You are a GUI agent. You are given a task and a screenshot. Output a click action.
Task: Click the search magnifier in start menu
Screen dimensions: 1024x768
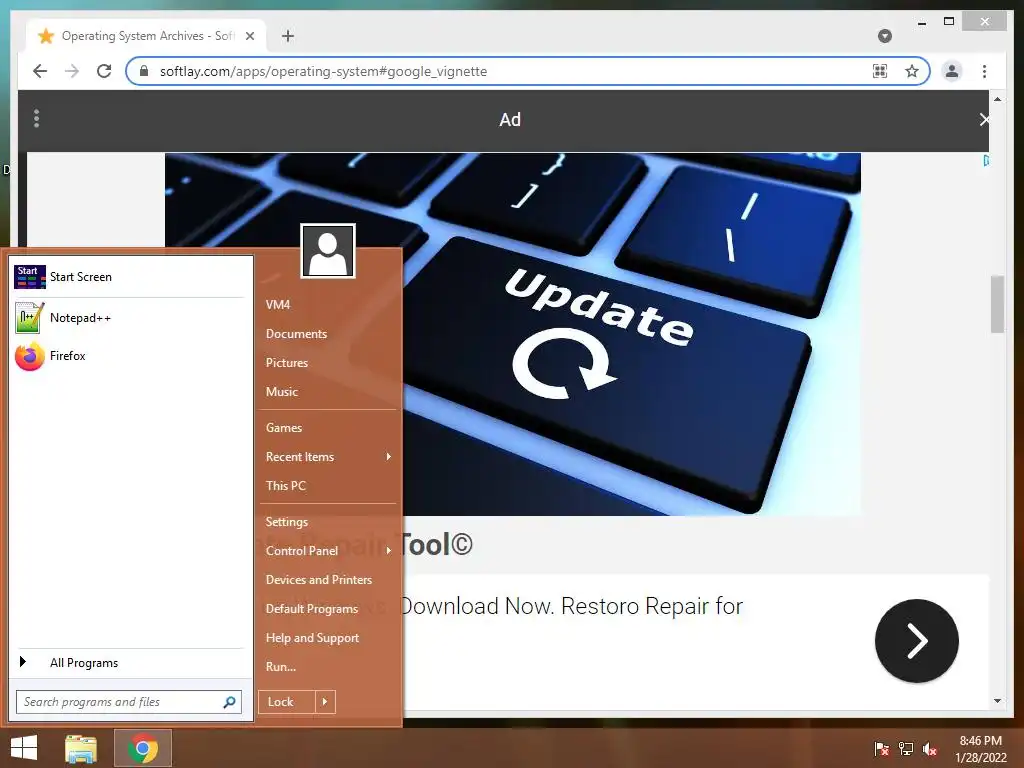(x=229, y=702)
